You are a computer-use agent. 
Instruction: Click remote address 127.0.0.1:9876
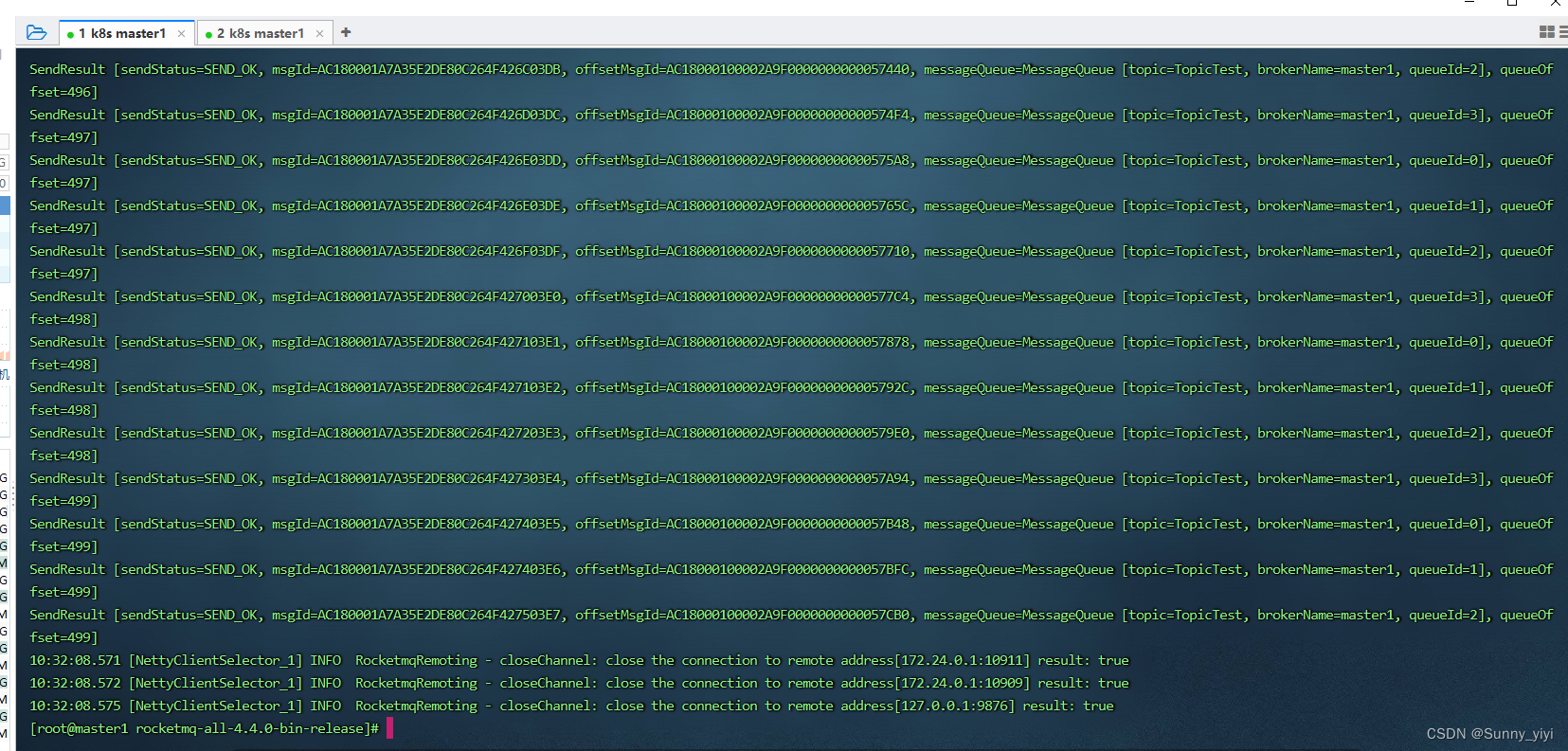pos(954,706)
